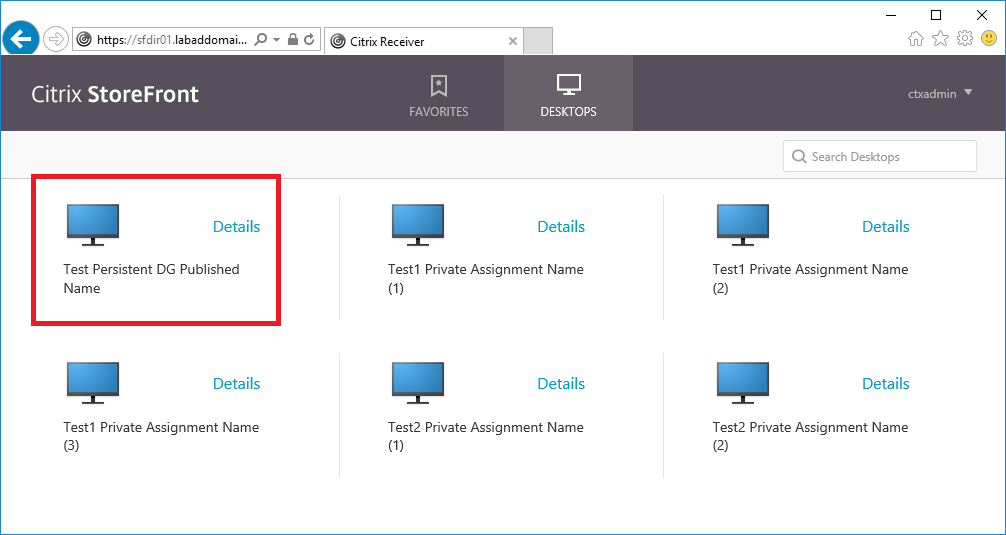1006x535 pixels.
Task: Click the browser Back arrow button
Action: 21,39
